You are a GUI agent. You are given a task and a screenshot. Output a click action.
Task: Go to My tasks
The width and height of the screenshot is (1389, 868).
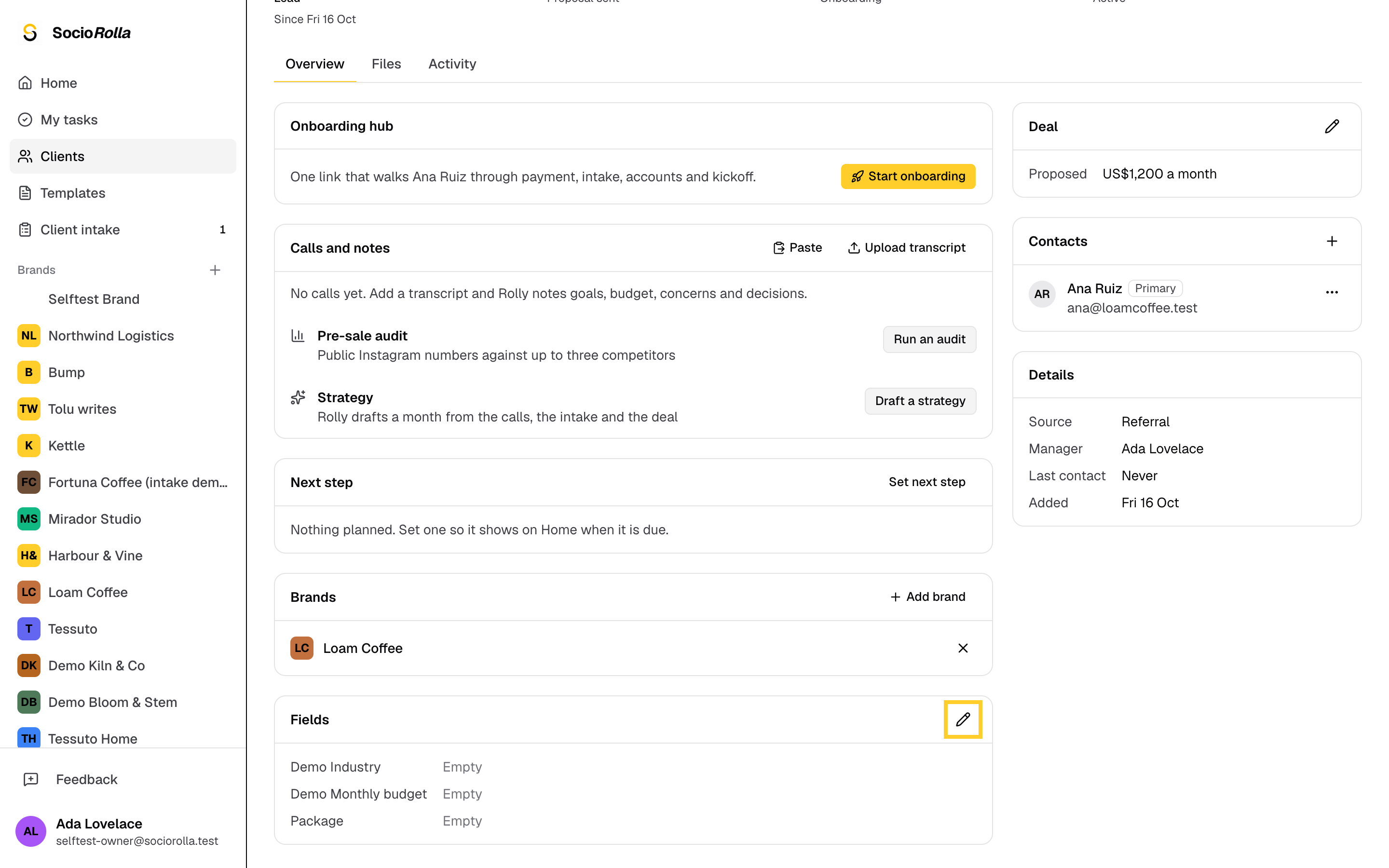pyautogui.click(x=123, y=120)
